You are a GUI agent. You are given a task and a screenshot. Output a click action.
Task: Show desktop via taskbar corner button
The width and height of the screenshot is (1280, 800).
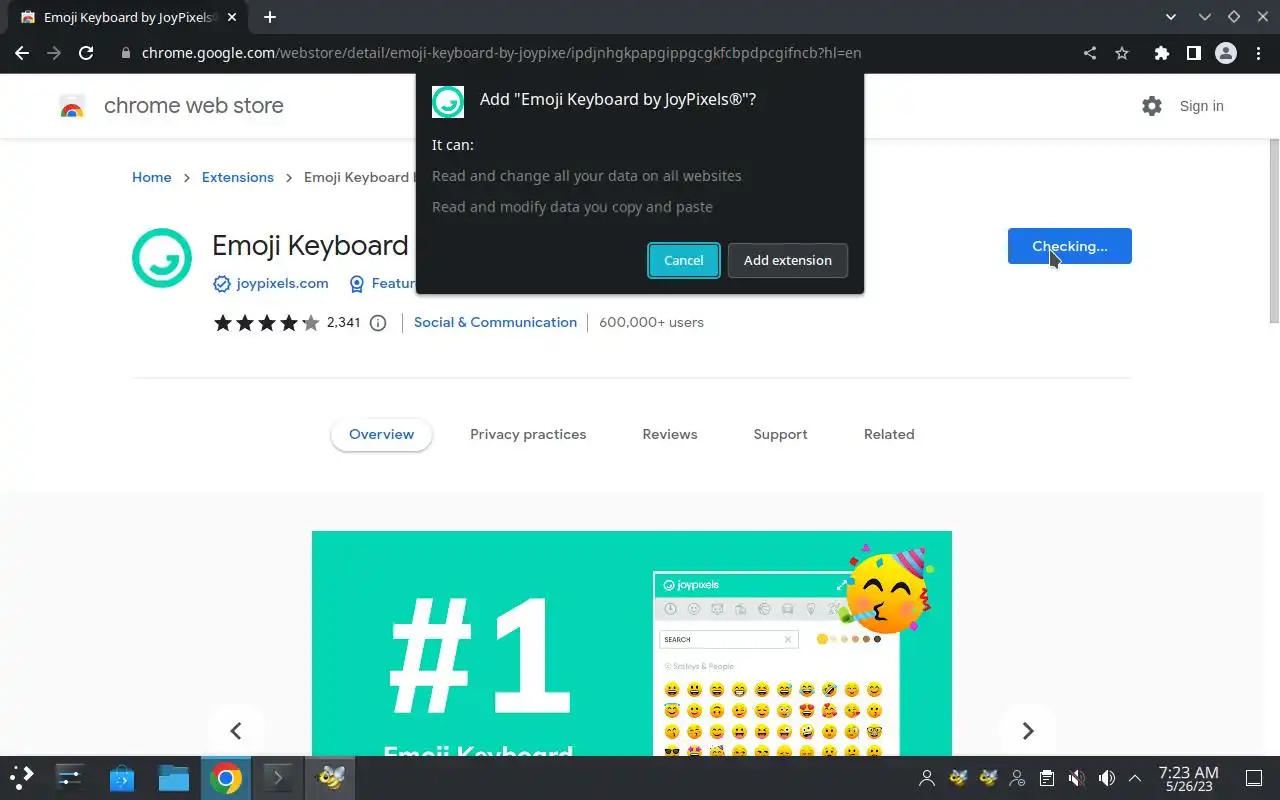pyautogui.click(x=1254, y=778)
